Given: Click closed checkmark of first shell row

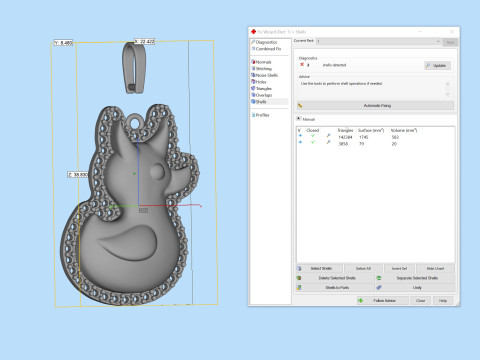Looking at the screenshot, I should (313, 136).
